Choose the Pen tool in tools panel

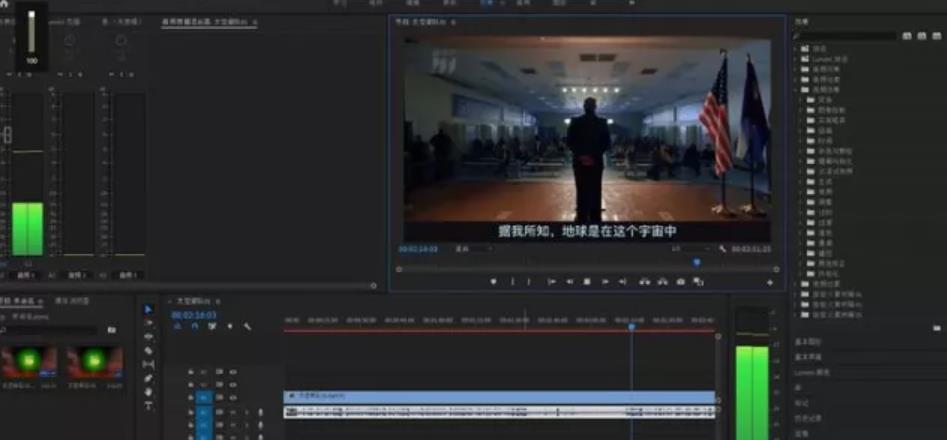(x=148, y=378)
